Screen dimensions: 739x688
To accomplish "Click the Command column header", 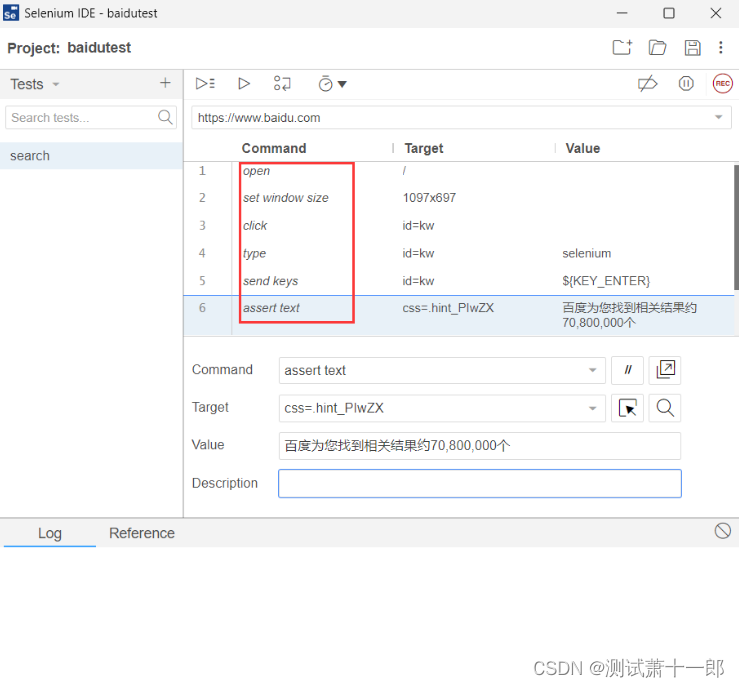I will click(274, 148).
